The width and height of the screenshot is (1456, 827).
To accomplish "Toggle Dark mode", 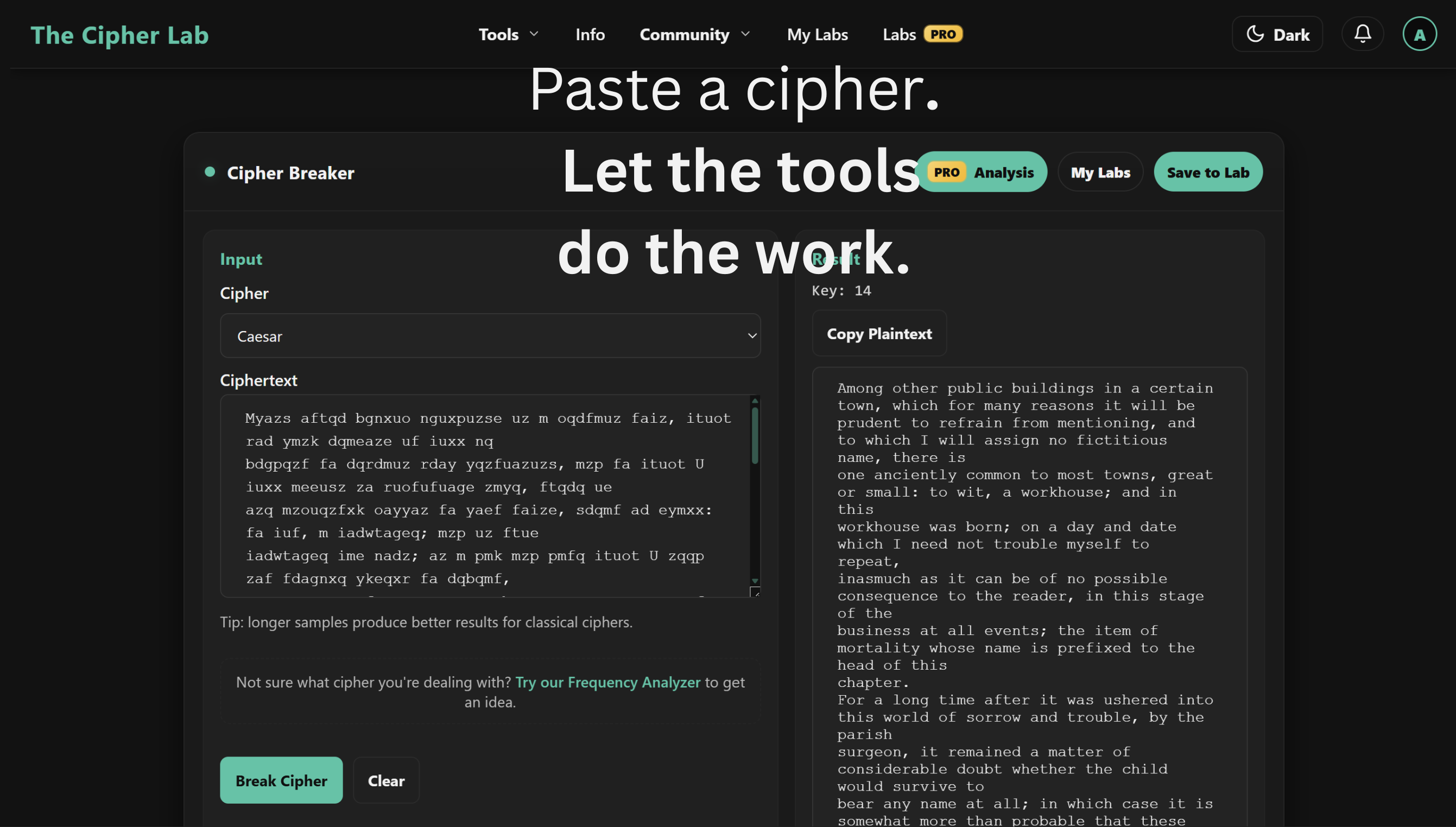I will [x=1276, y=34].
